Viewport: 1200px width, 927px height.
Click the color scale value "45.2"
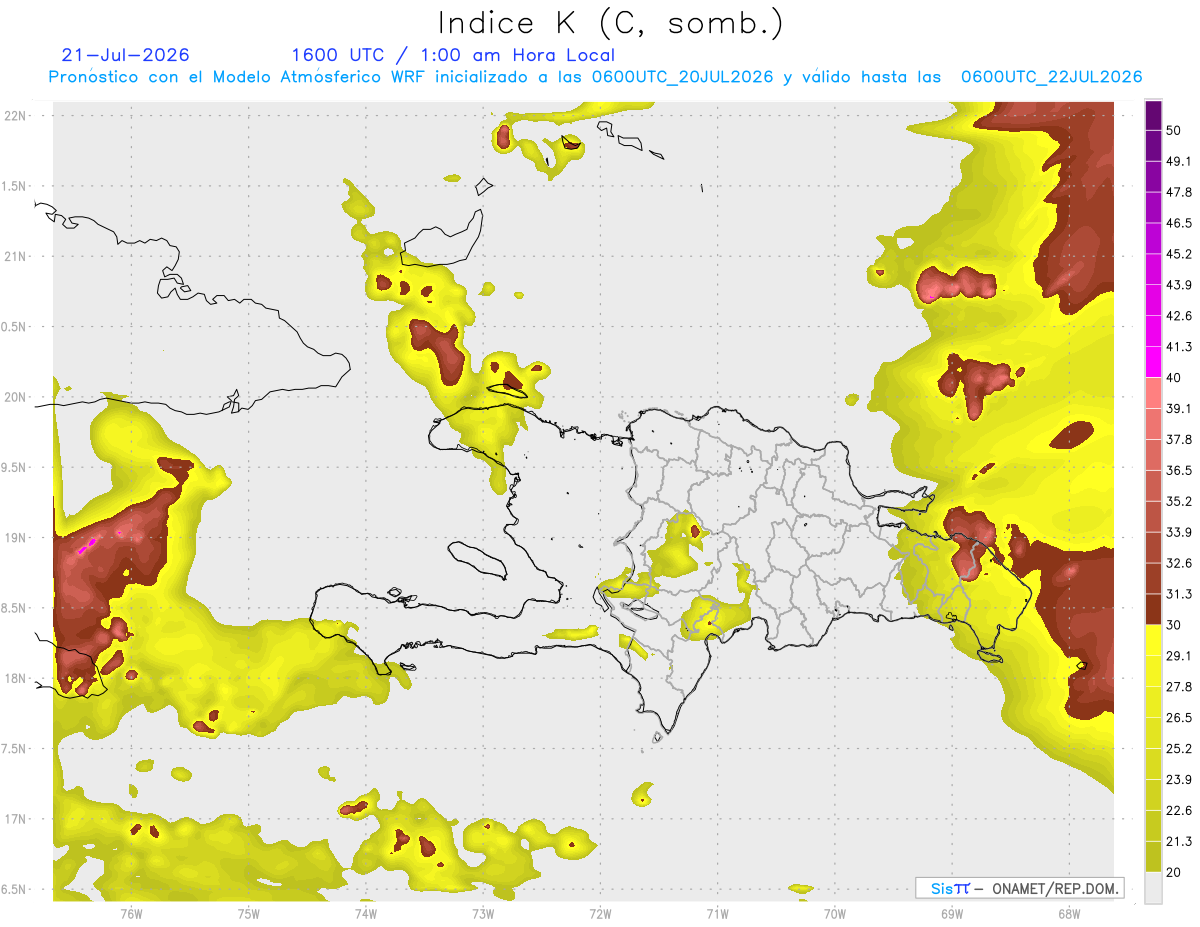pyautogui.click(x=1180, y=254)
